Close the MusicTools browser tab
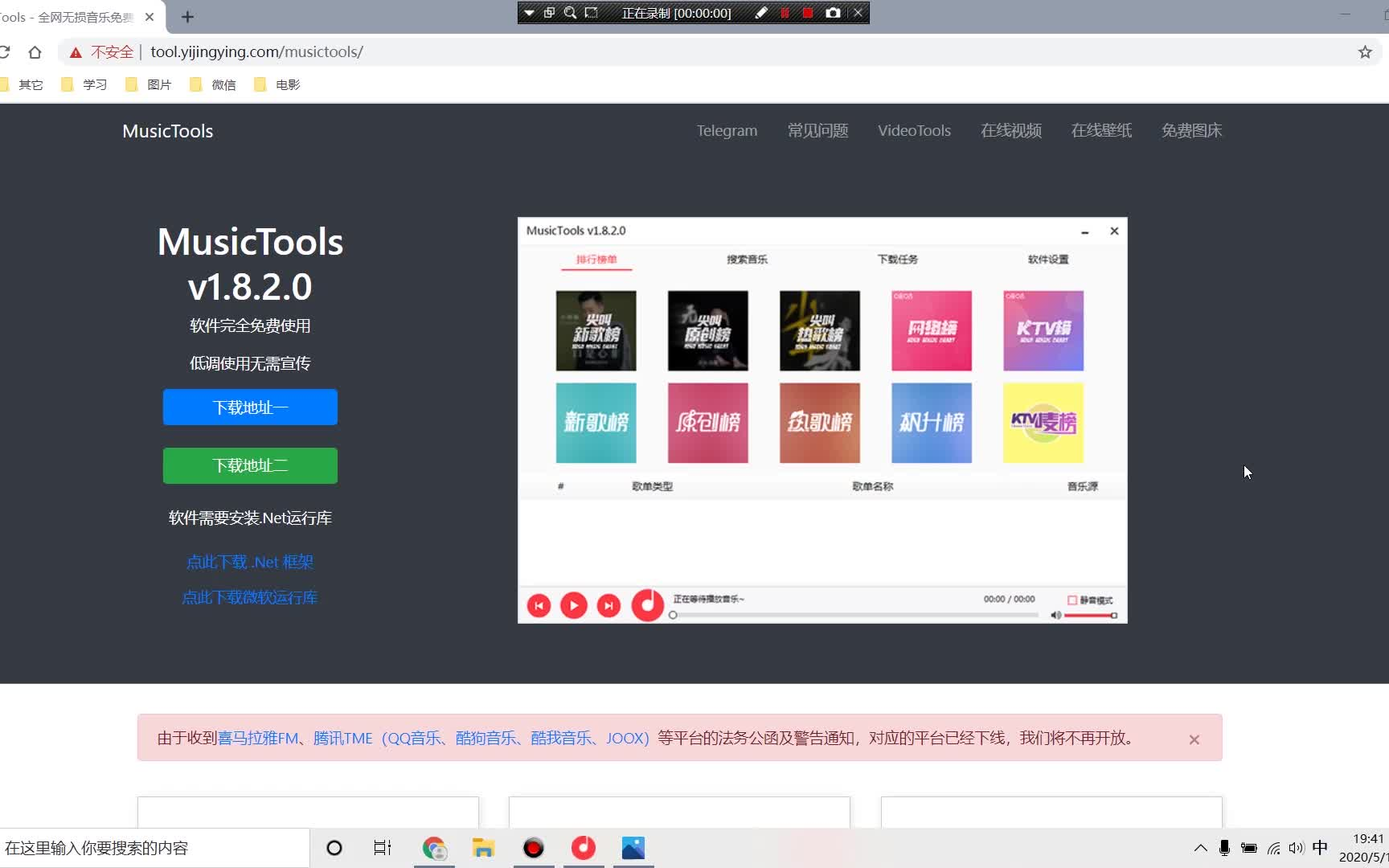 [150, 17]
